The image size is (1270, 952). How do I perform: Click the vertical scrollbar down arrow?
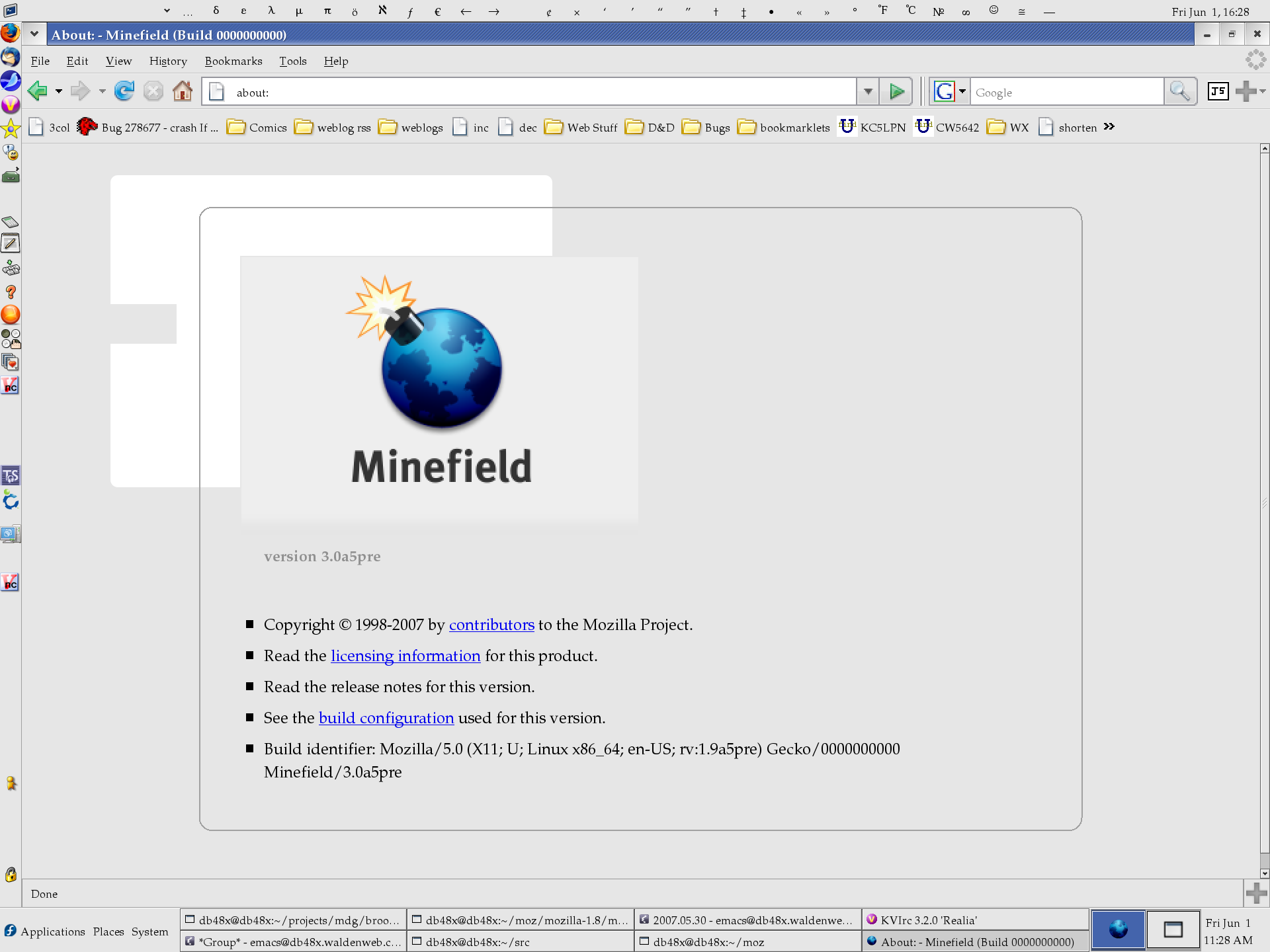1265,873
